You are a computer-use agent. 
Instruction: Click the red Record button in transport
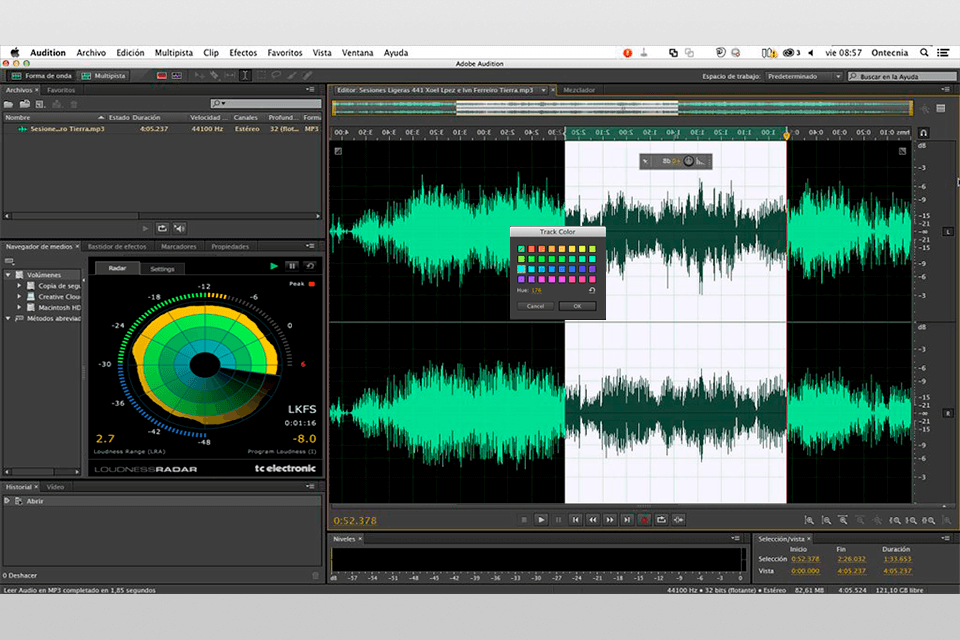pyautogui.click(x=644, y=520)
